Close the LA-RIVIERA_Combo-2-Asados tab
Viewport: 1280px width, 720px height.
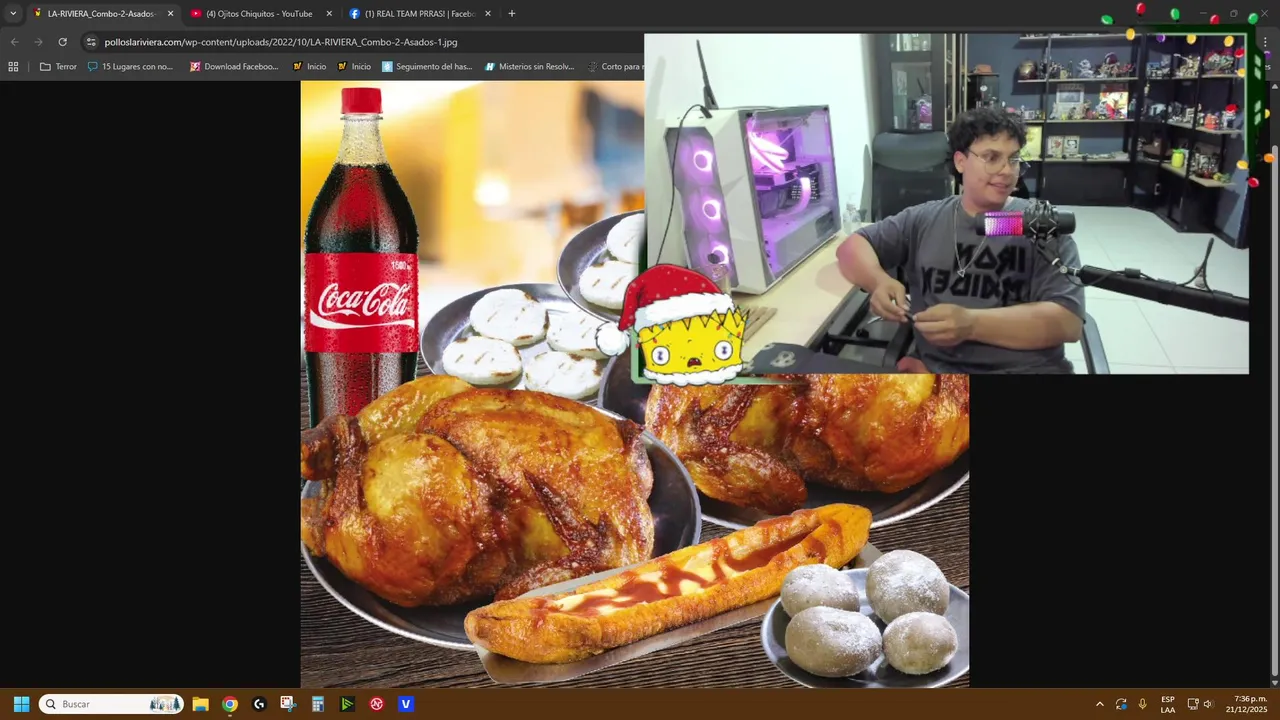click(170, 14)
